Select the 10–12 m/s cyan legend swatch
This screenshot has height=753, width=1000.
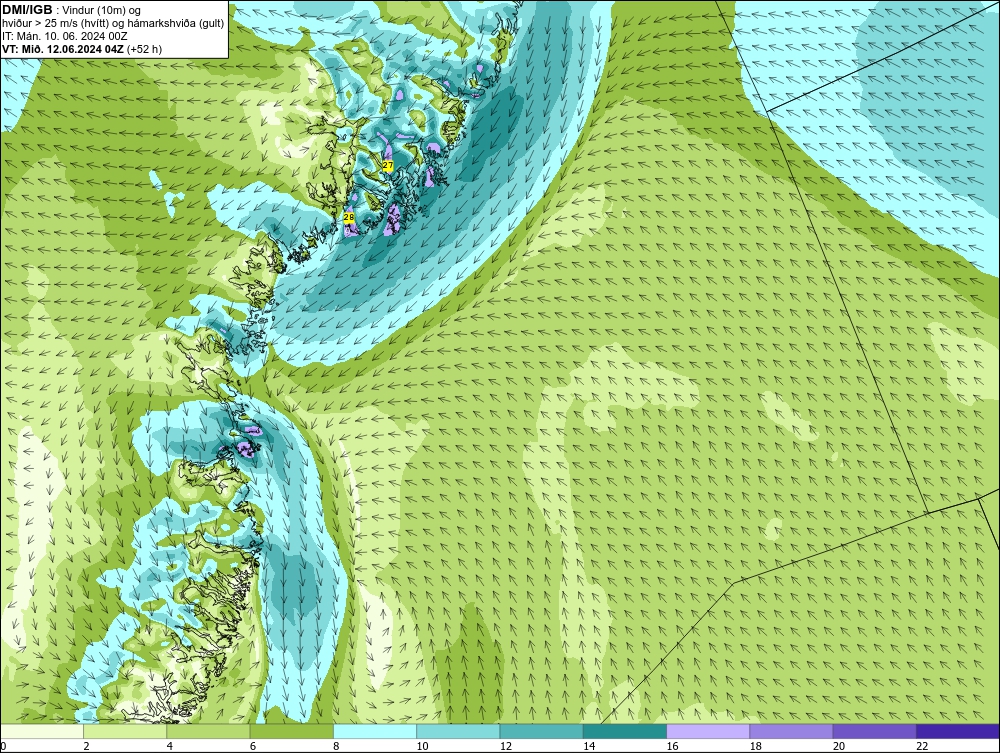click(458, 731)
